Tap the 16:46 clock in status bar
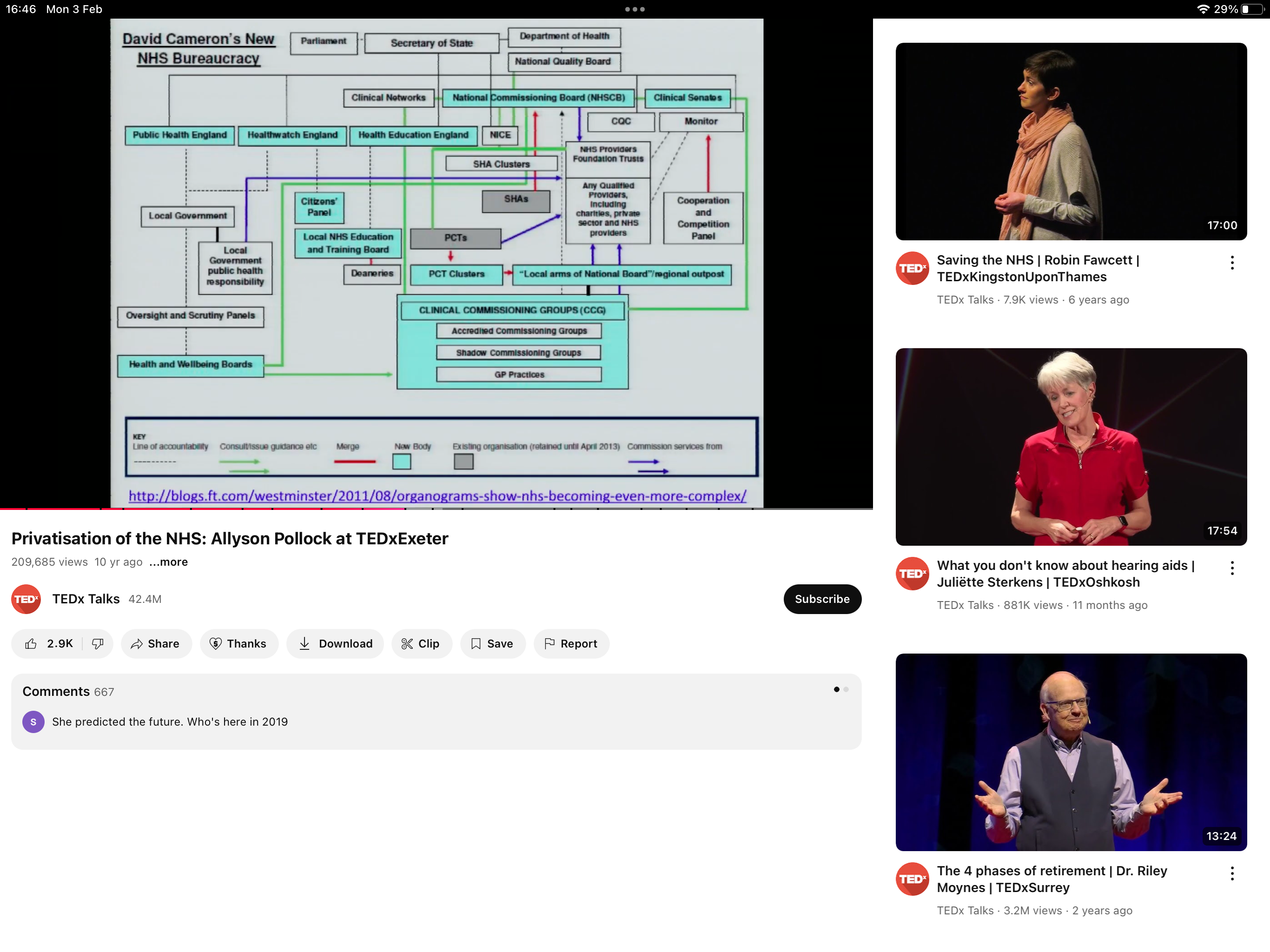The image size is (1270, 952). 20,9
